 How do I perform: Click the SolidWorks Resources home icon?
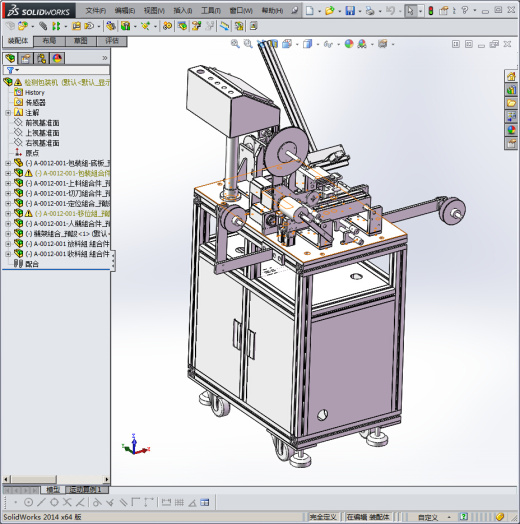511,76
